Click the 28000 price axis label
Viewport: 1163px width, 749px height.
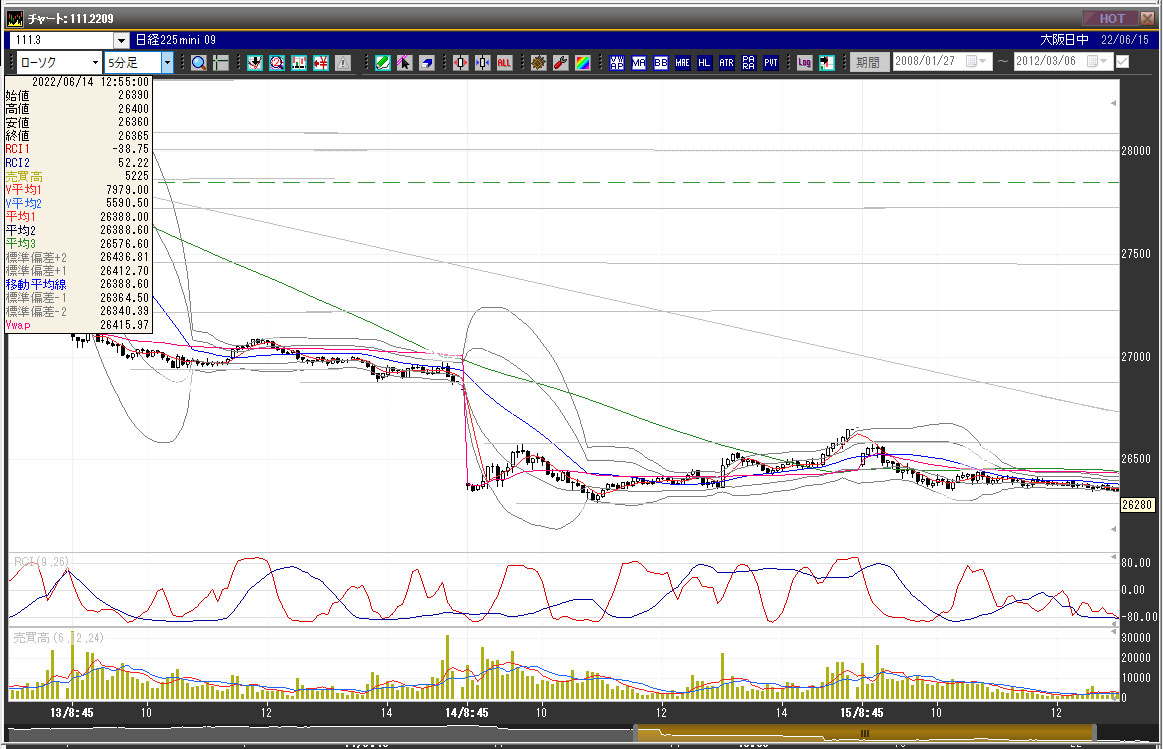pos(1136,151)
